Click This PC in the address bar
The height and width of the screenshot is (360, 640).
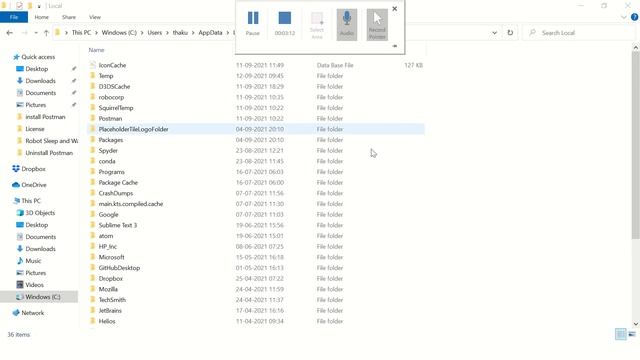(81, 33)
